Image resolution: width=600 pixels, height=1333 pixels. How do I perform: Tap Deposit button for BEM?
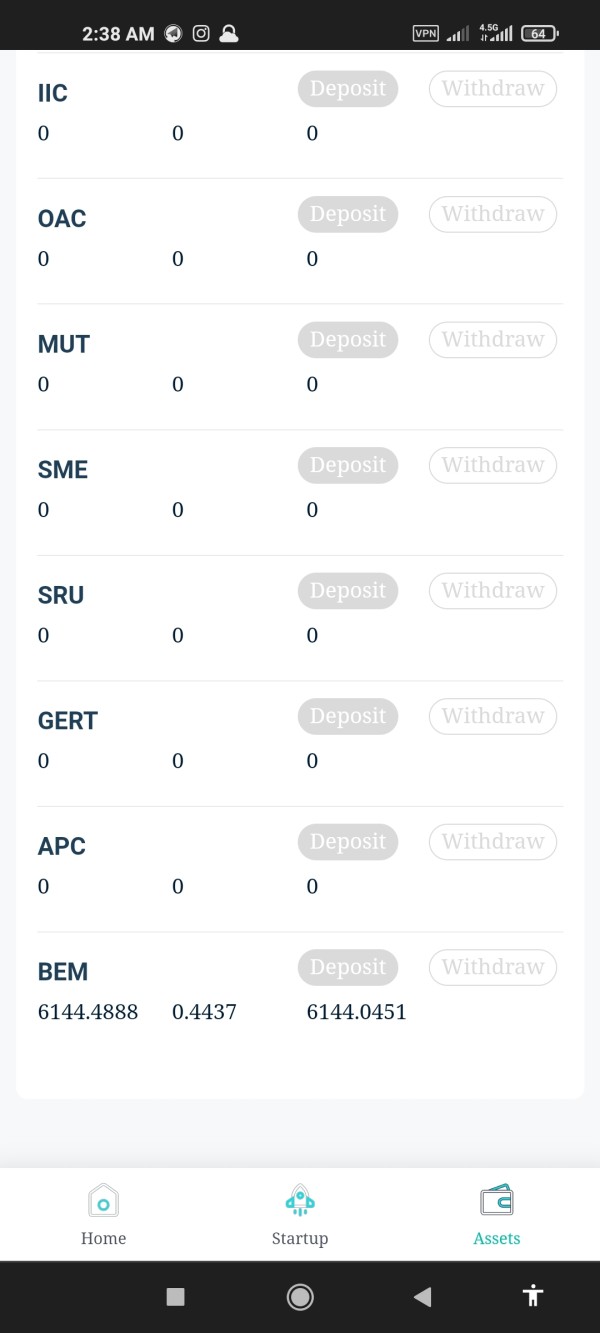348,967
